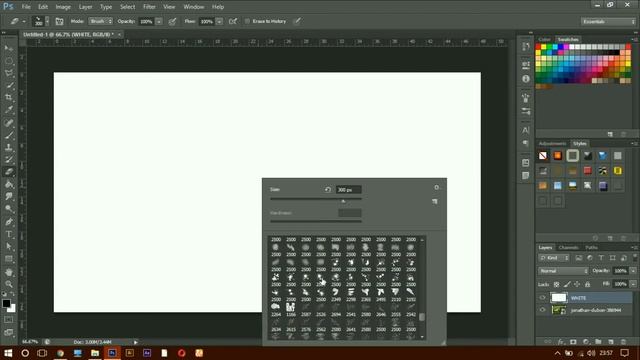640x360 pixels.
Task: Select the Zoom tool in toolbox
Action: pos(9,284)
